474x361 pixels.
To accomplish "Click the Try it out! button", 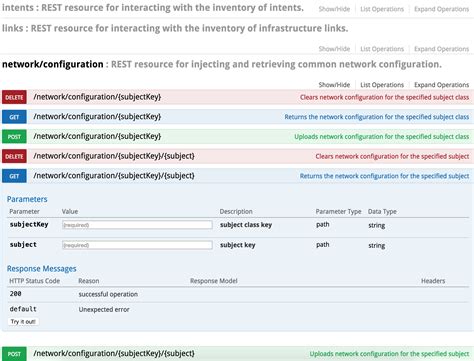I will (23, 322).
